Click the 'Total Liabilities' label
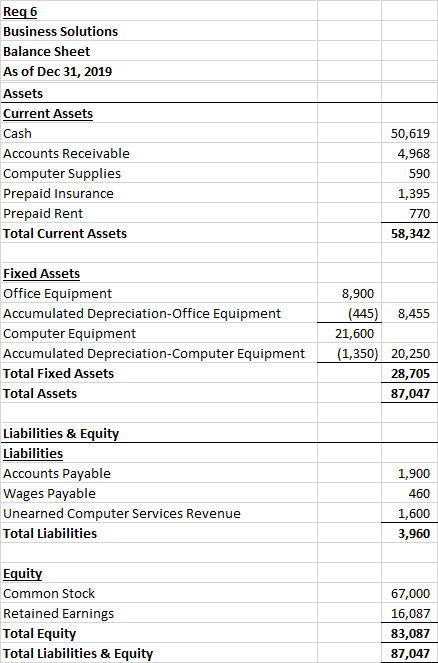Screen dimensions: 438x663 click(x=50, y=534)
